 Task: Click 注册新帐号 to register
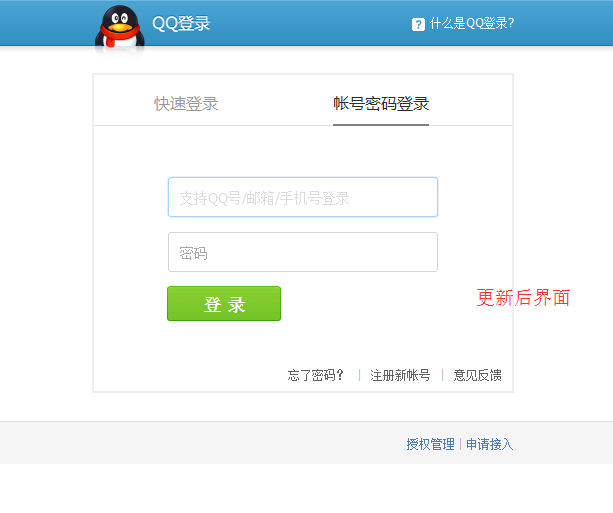click(x=400, y=375)
